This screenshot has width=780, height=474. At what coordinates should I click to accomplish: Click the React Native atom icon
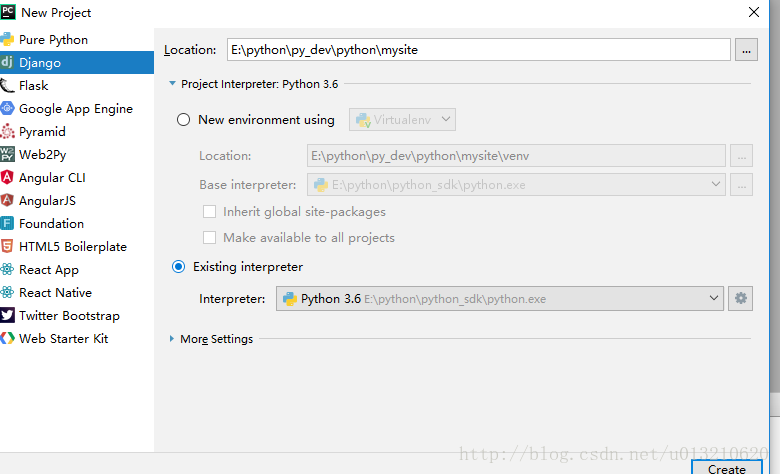coord(7,292)
